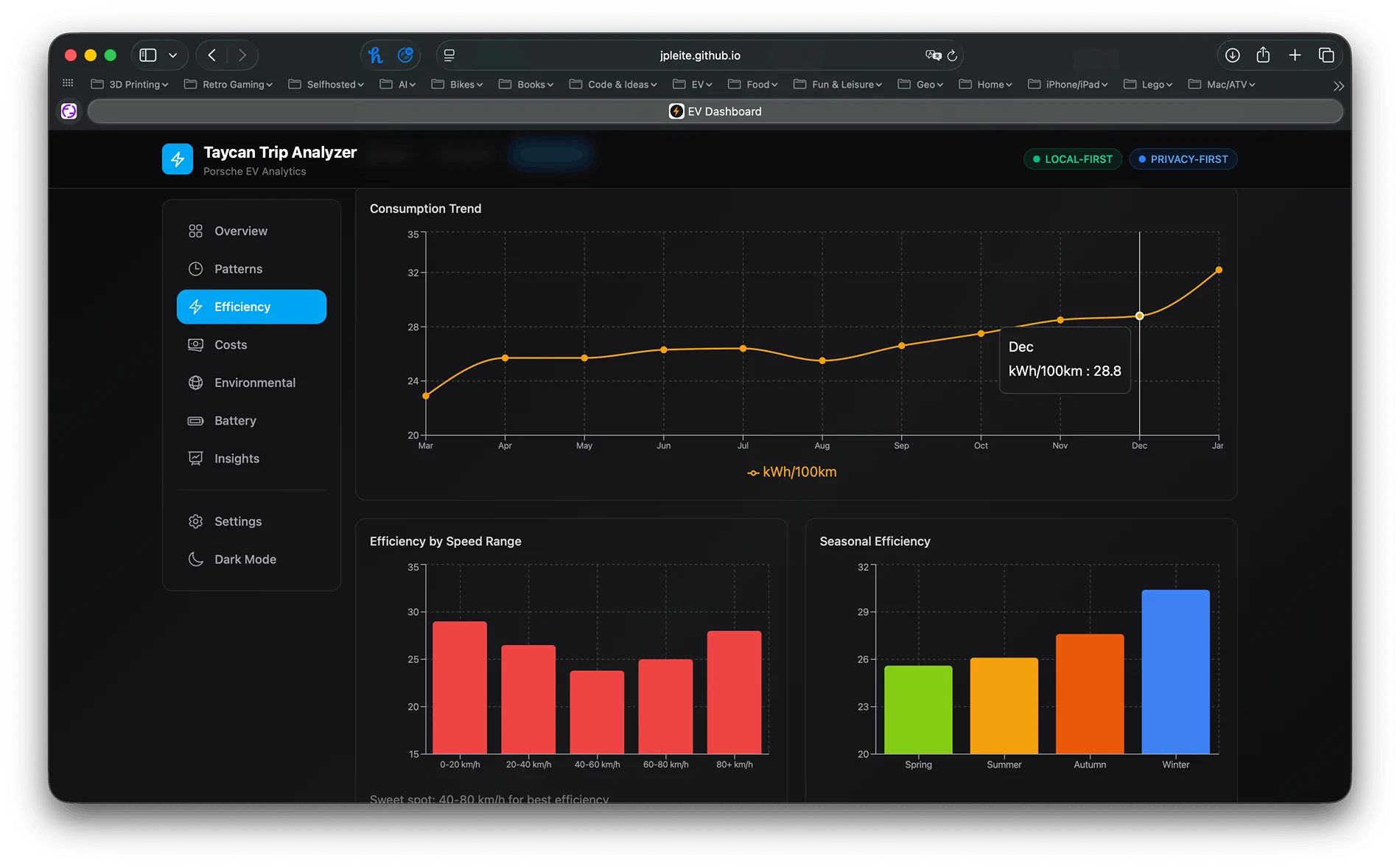This screenshot has width=1400, height=867.
Task: Open the Insights presentation icon
Action: 195,458
